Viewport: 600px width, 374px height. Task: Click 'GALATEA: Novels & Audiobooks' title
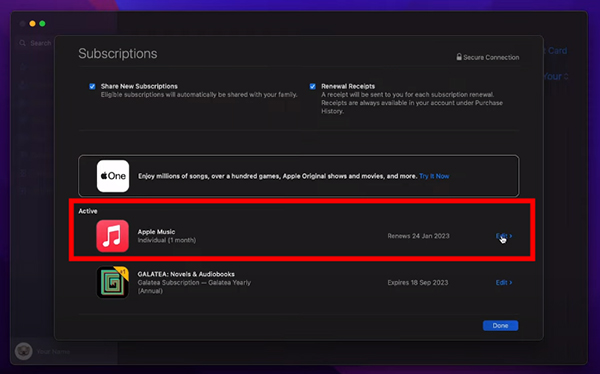[x=186, y=274]
